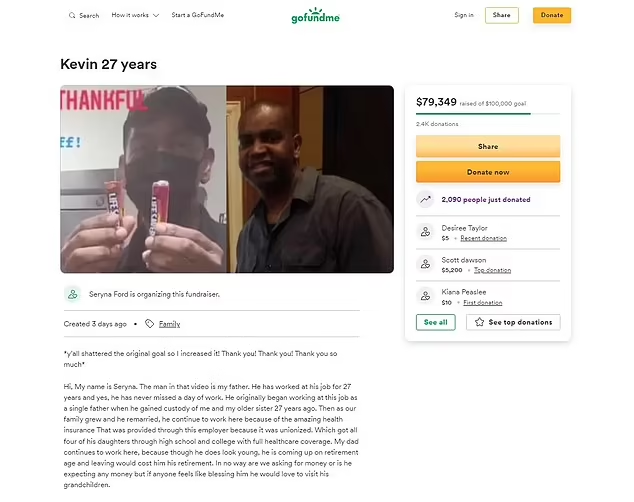Click the Donate now button

pos(488,172)
